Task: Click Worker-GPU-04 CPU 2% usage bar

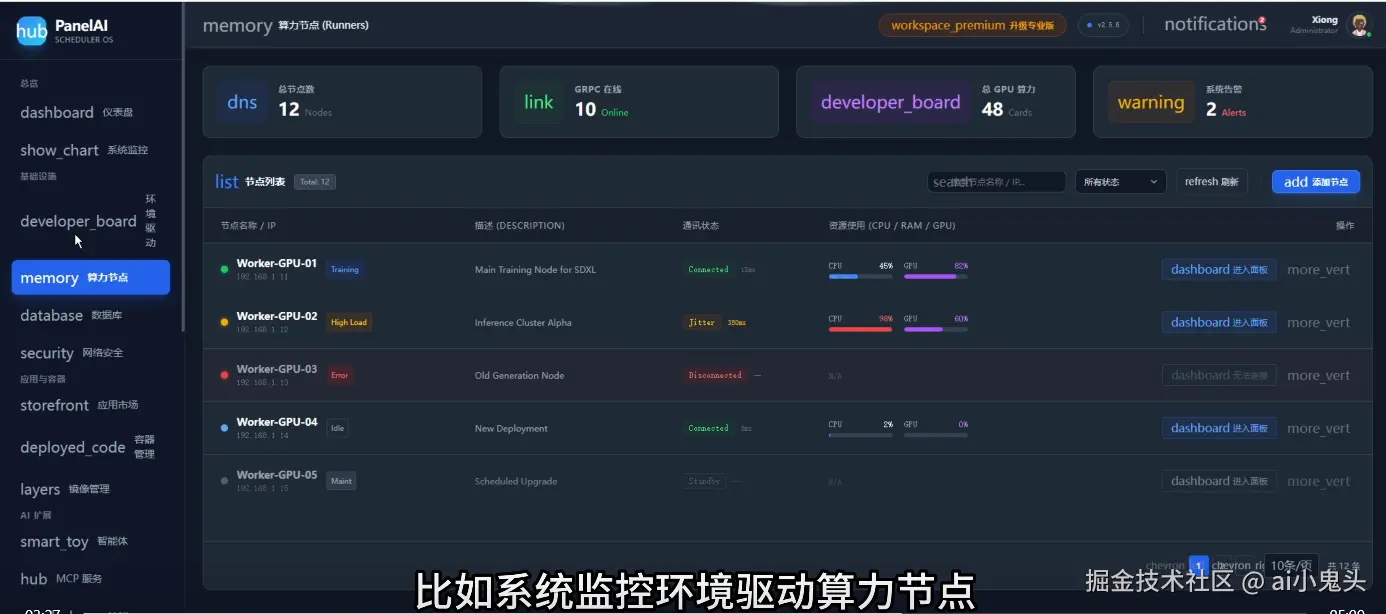Action: (860, 435)
